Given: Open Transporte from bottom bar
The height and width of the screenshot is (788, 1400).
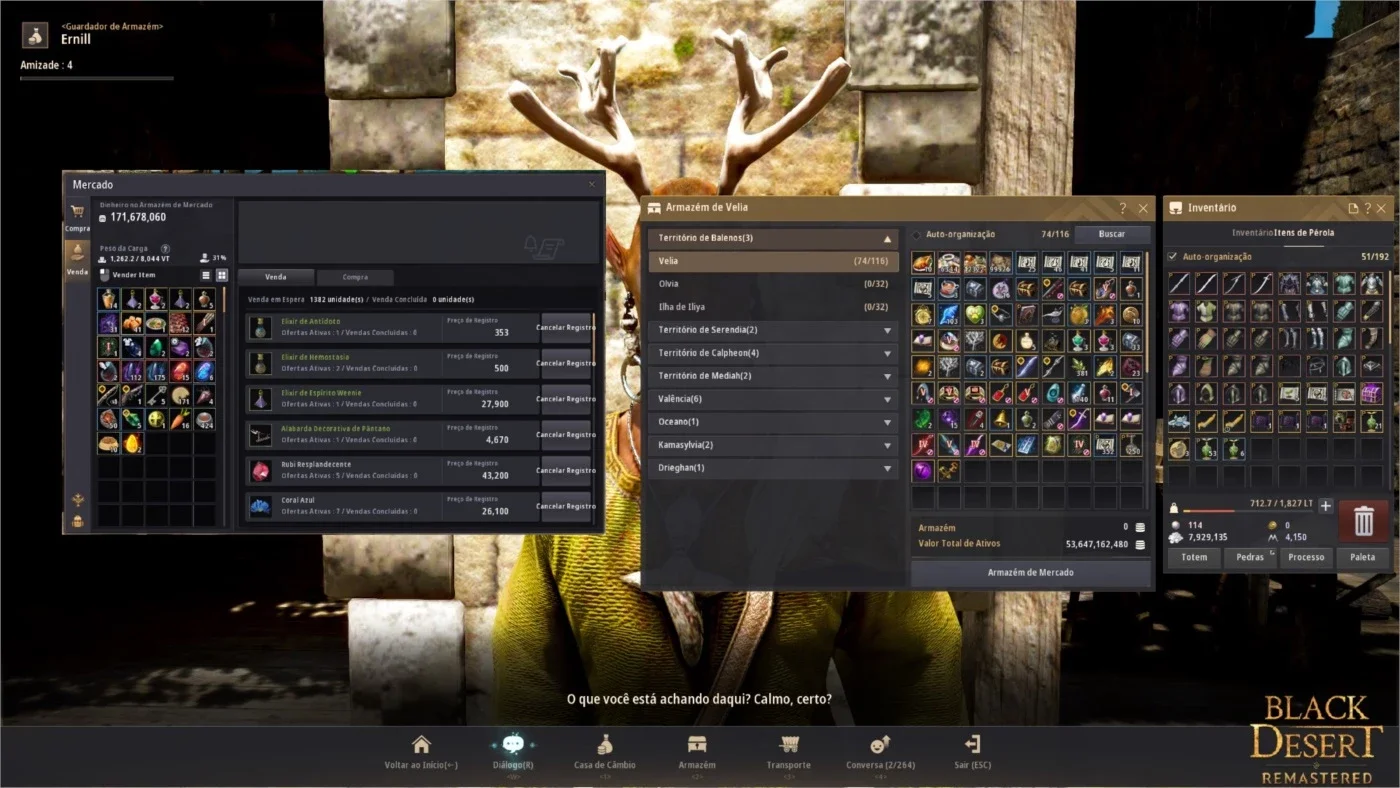Looking at the screenshot, I should click(x=789, y=753).
